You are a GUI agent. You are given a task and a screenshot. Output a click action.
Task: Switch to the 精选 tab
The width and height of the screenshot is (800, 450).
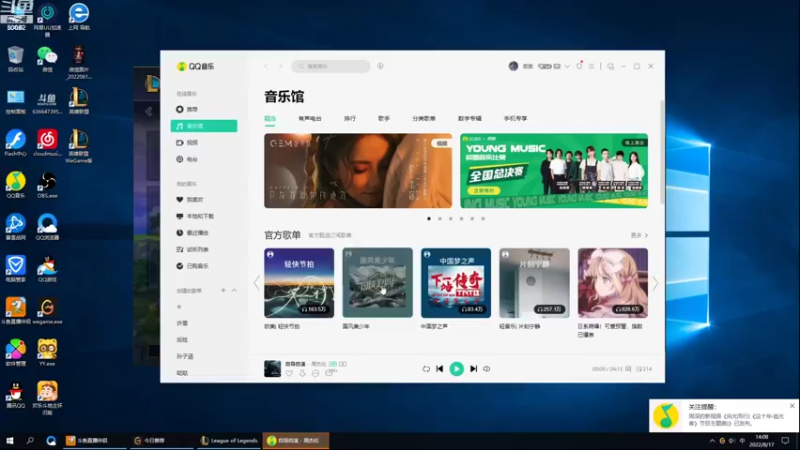270,118
